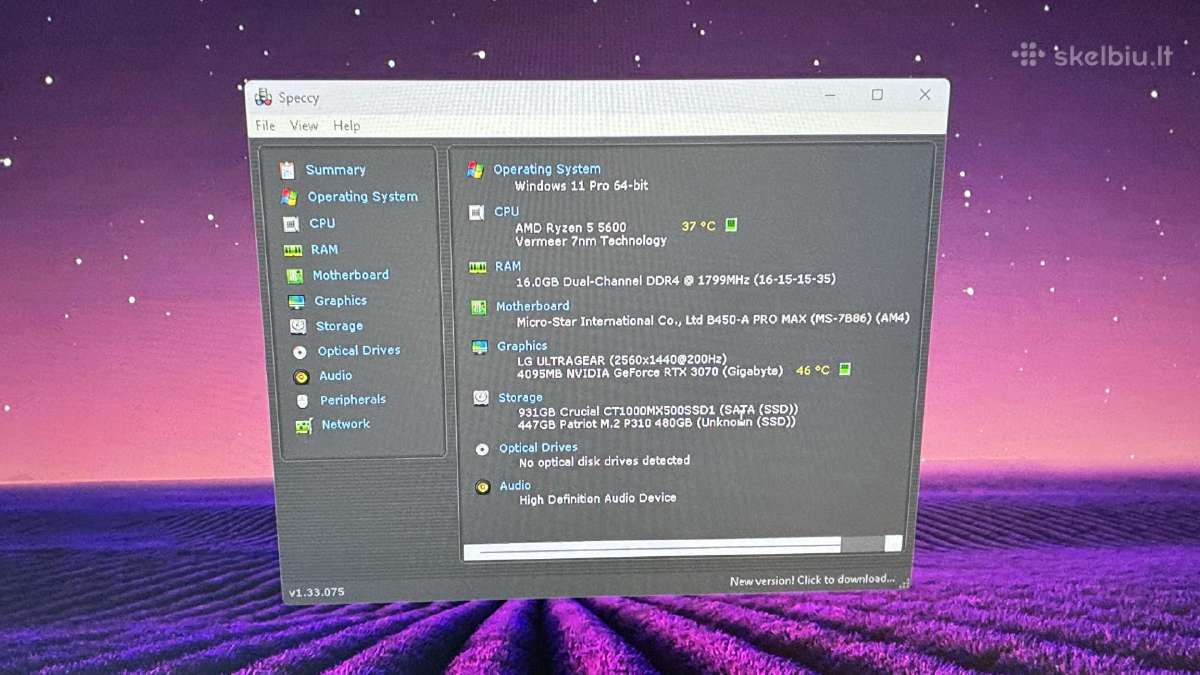Viewport: 1200px width, 675px height.
Task: Click the Speccy app icon in title bar
Action: 263,97
